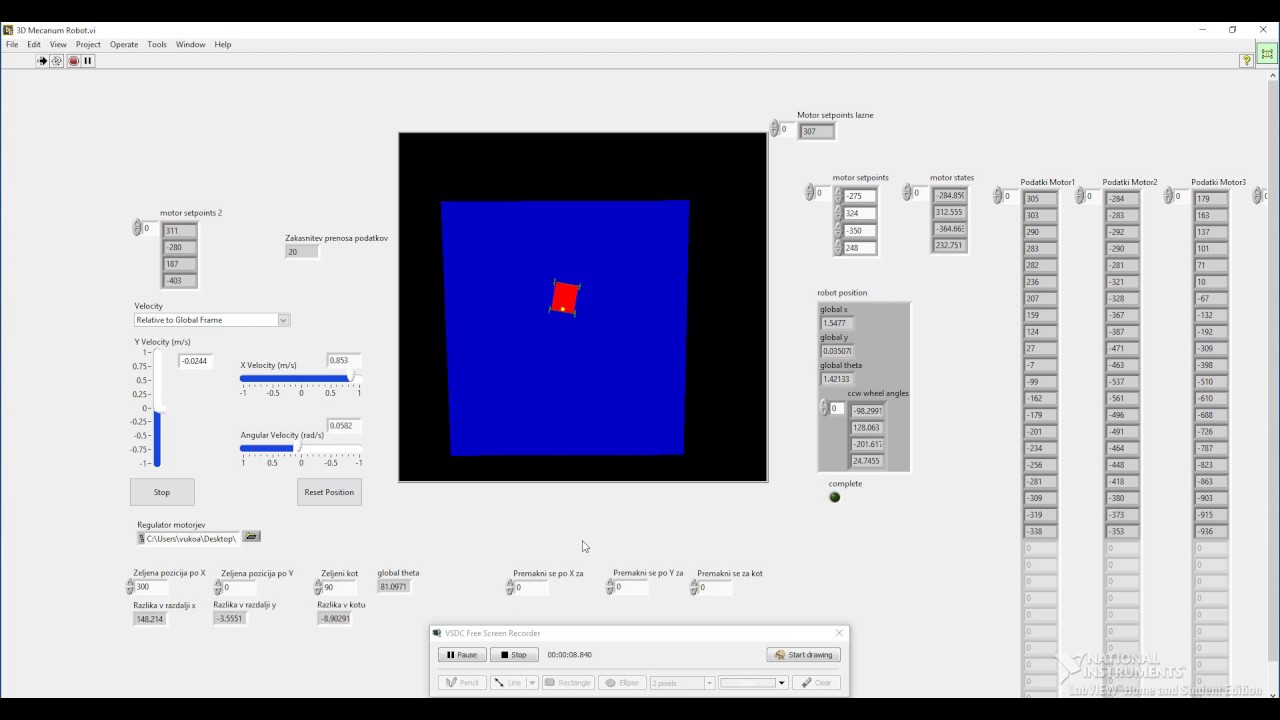Click the 3D Mecanum Robot.vi title icon
Viewport: 1280px width, 720px height.
coord(8,30)
